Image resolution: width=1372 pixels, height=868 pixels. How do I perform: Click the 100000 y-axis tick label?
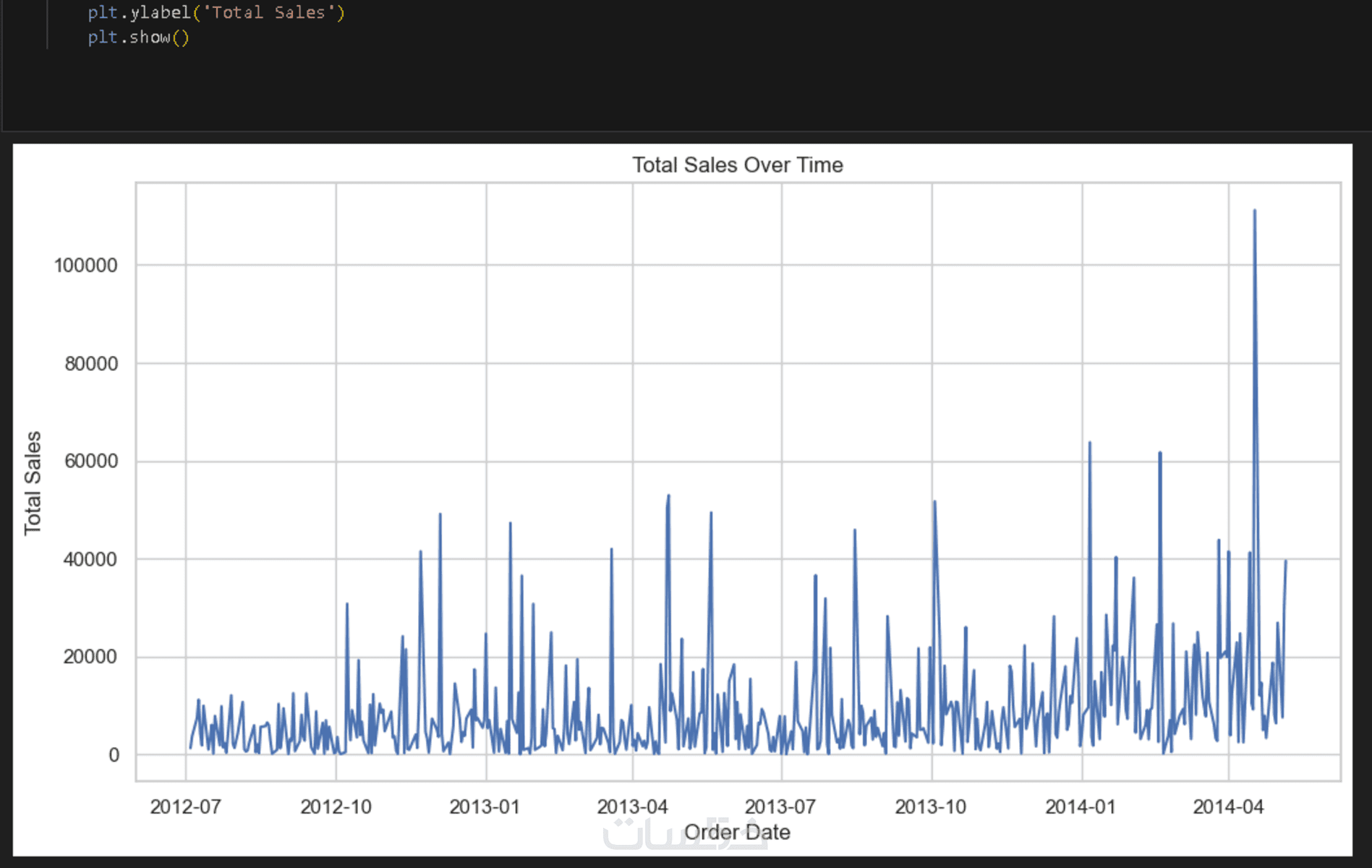tap(85, 265)
